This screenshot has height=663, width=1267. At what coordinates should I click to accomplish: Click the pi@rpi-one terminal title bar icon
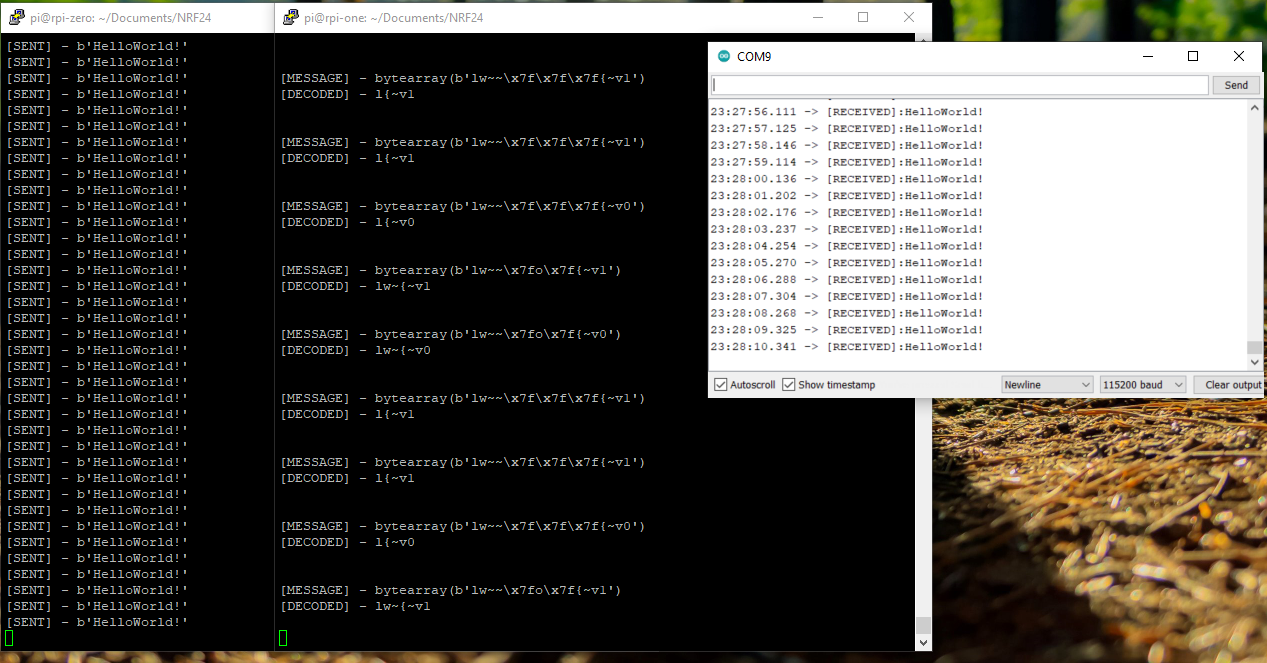290,17
